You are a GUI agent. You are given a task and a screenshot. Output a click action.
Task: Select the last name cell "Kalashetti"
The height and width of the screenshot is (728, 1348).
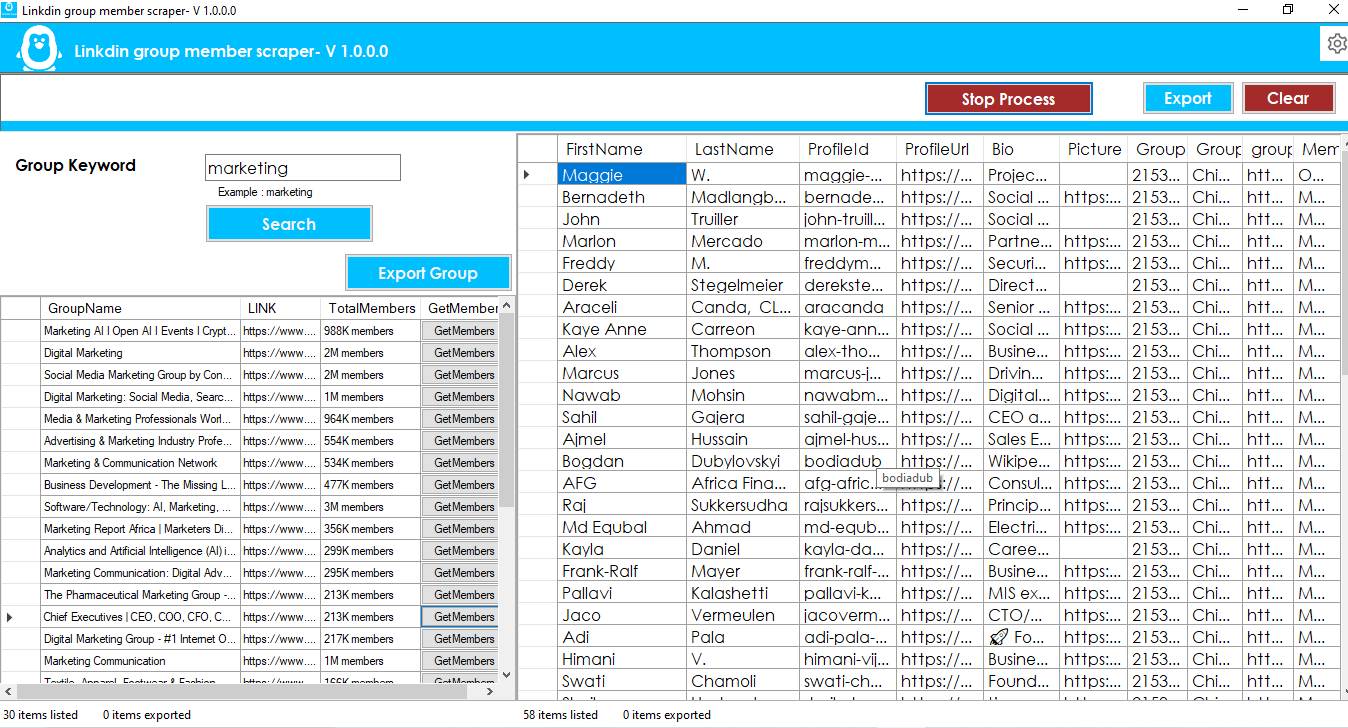tap(743, 593)
